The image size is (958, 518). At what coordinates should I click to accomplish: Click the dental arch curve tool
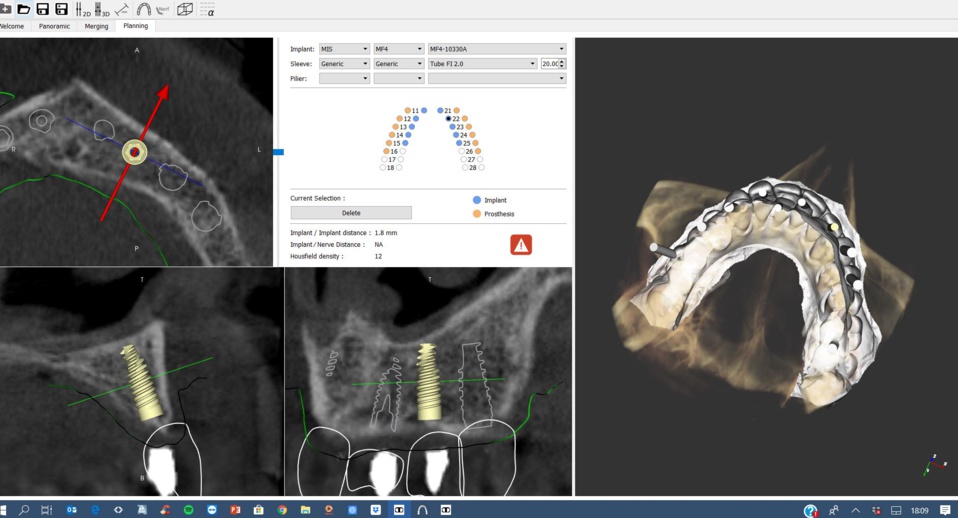[x=144, y=9]
